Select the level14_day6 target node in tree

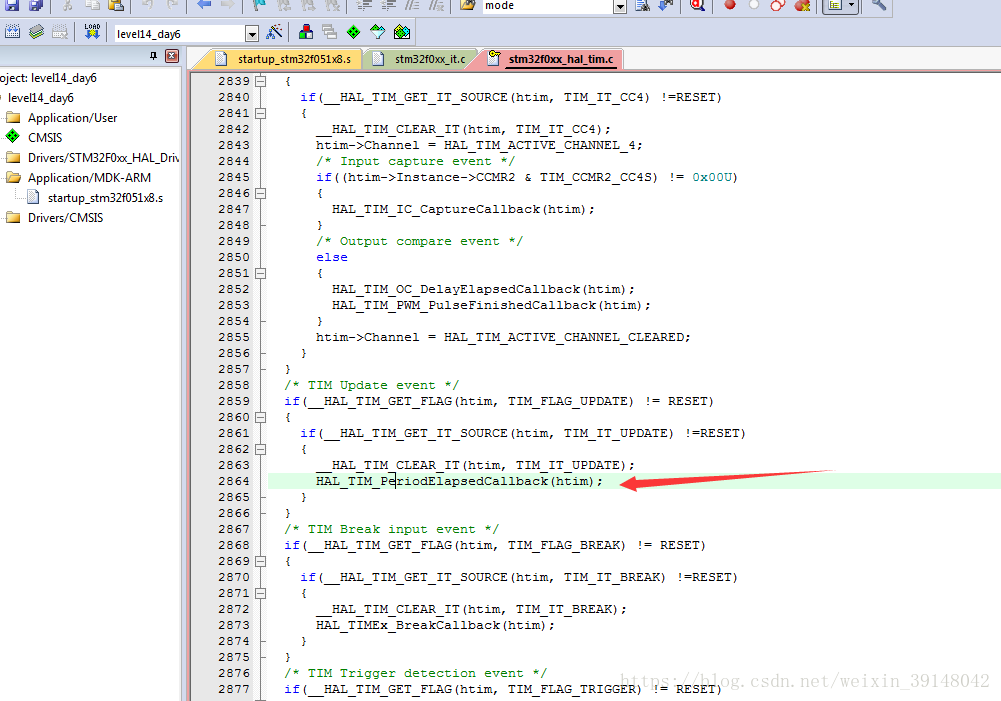click(40, 98)
